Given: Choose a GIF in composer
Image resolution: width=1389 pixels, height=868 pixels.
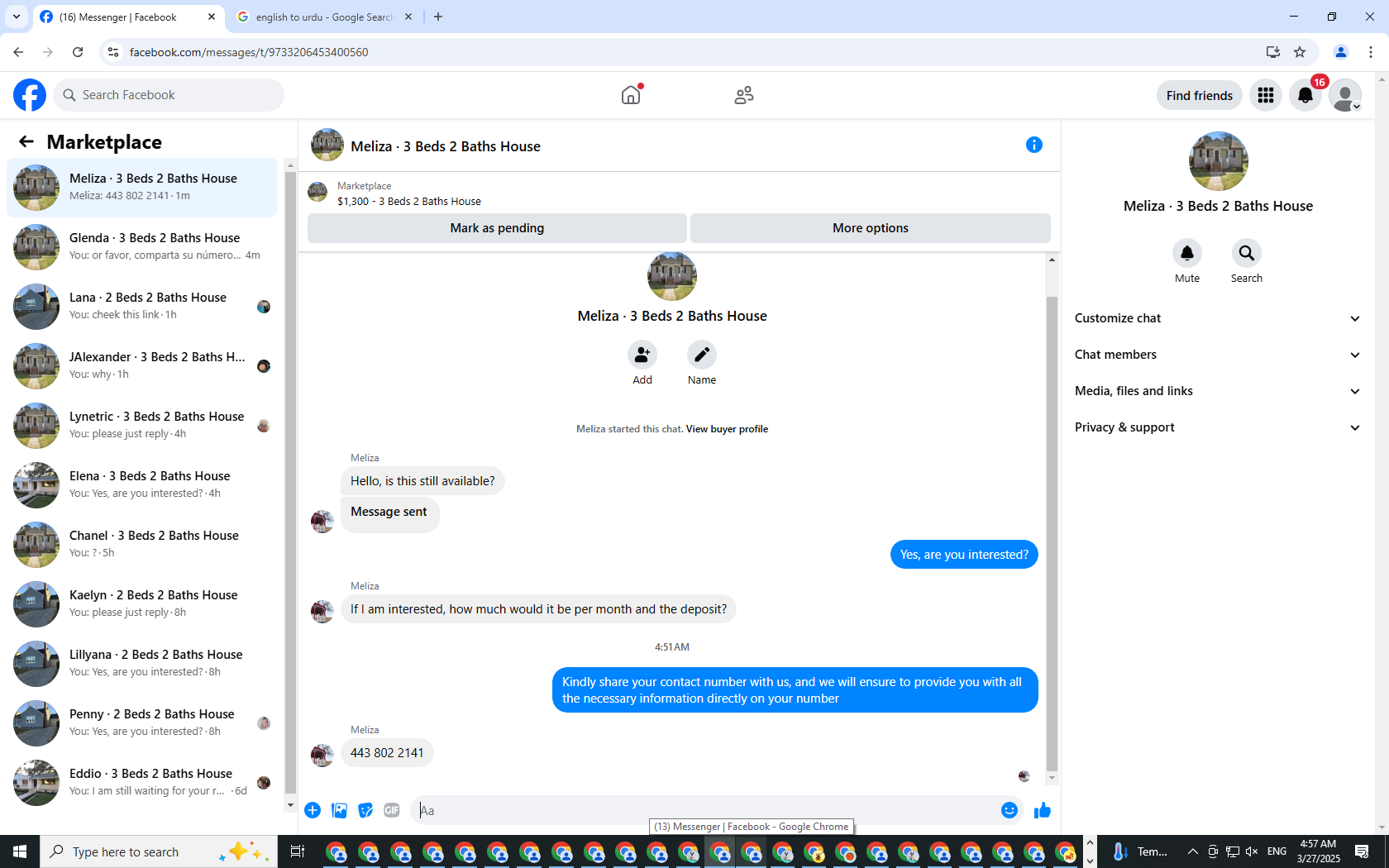Looking at the screenshot, I should pos(392,810).
